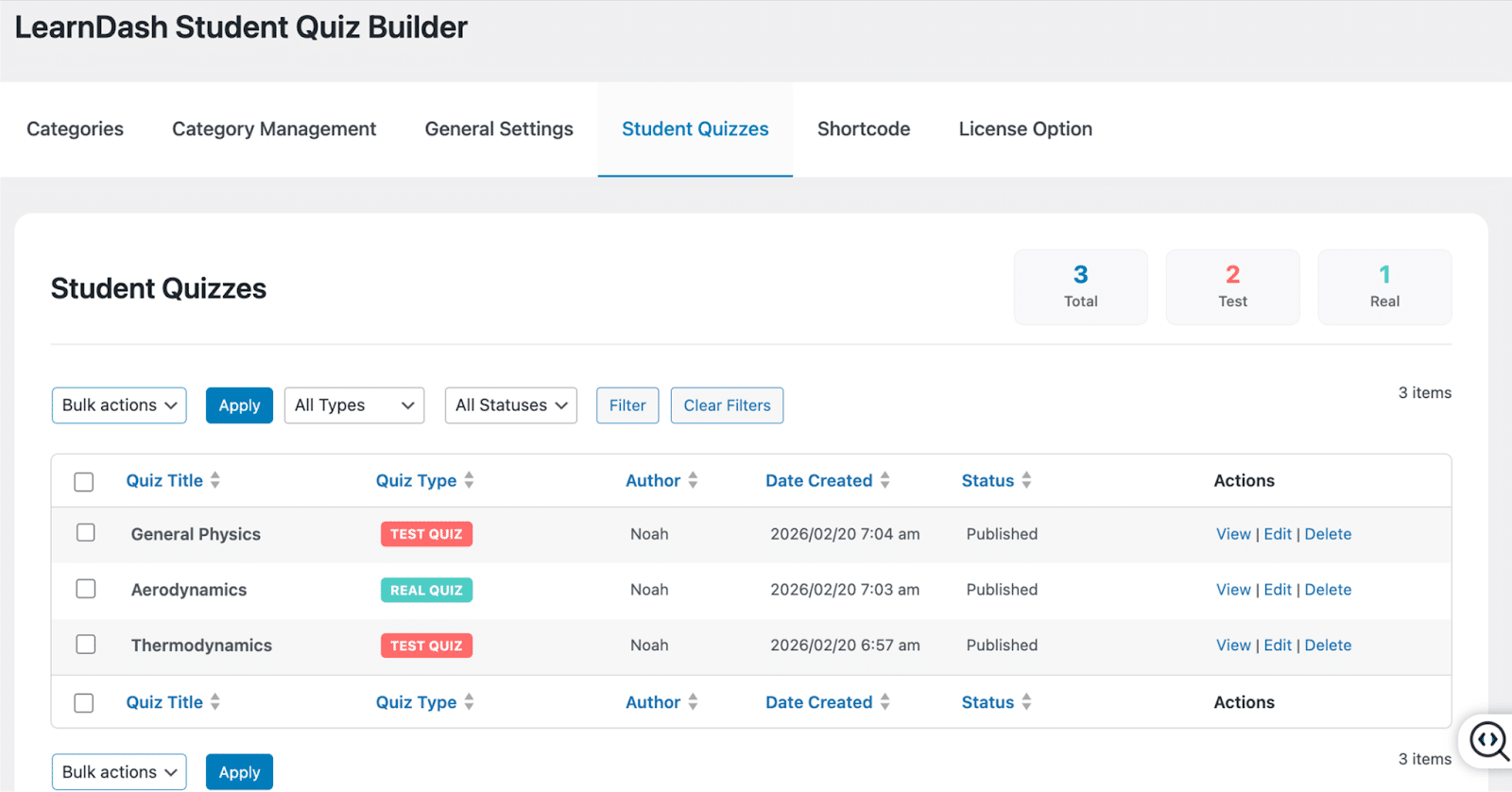Screen dimensions: 1512x792
Task: Click the bottom Apply button
Action: point(239,772)
